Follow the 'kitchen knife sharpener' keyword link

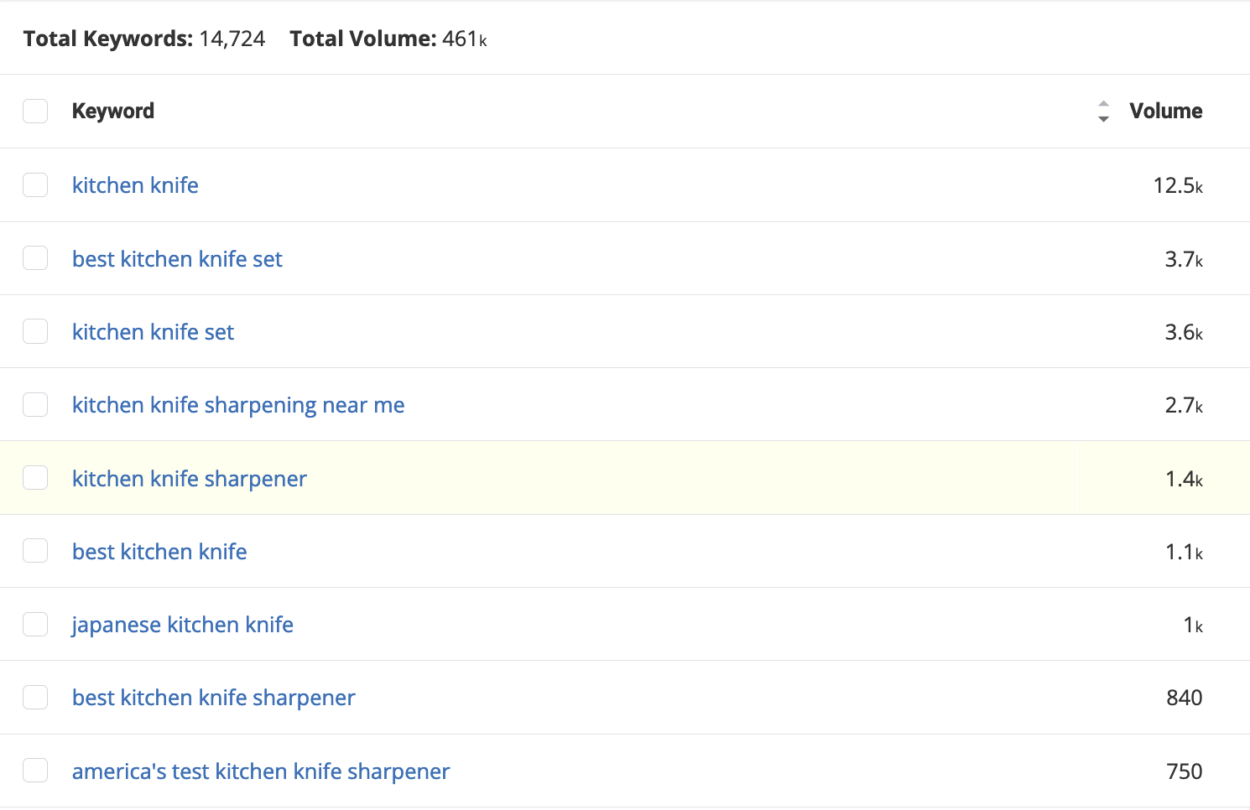[189, 479]
